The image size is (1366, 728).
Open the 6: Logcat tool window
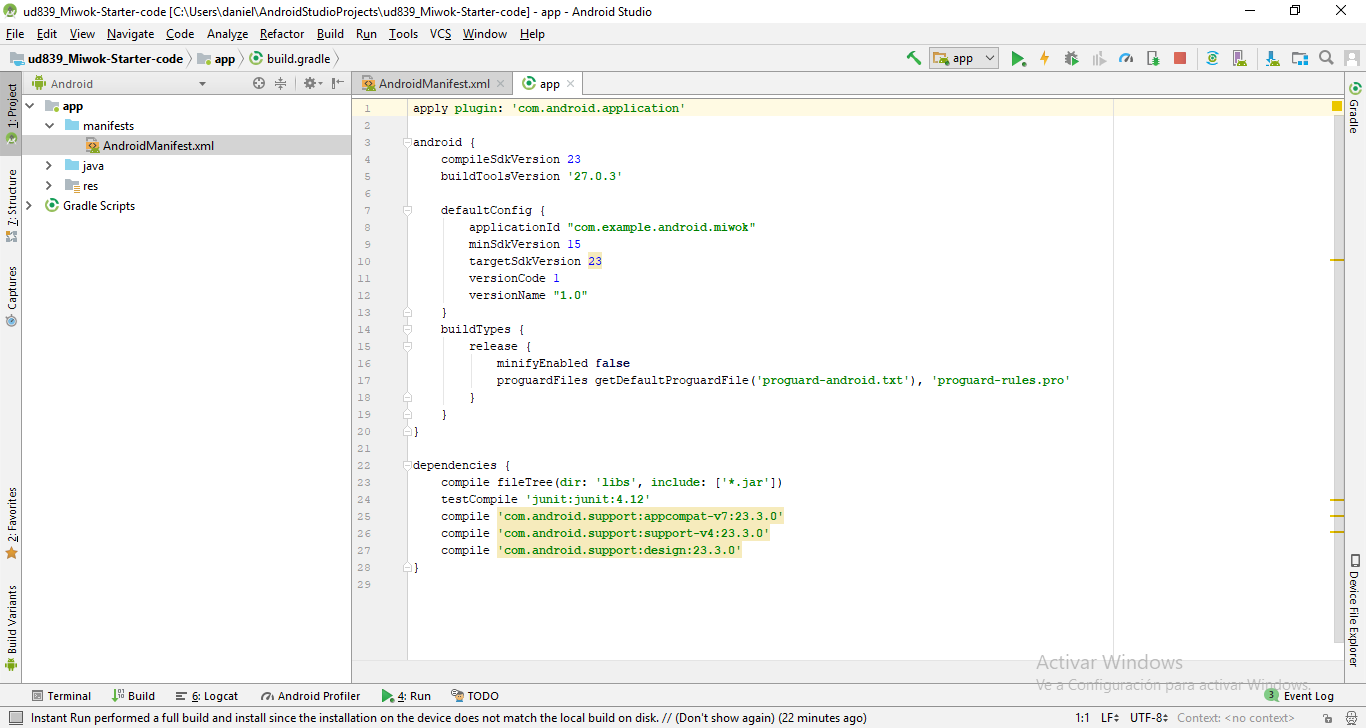click(207, 696)
